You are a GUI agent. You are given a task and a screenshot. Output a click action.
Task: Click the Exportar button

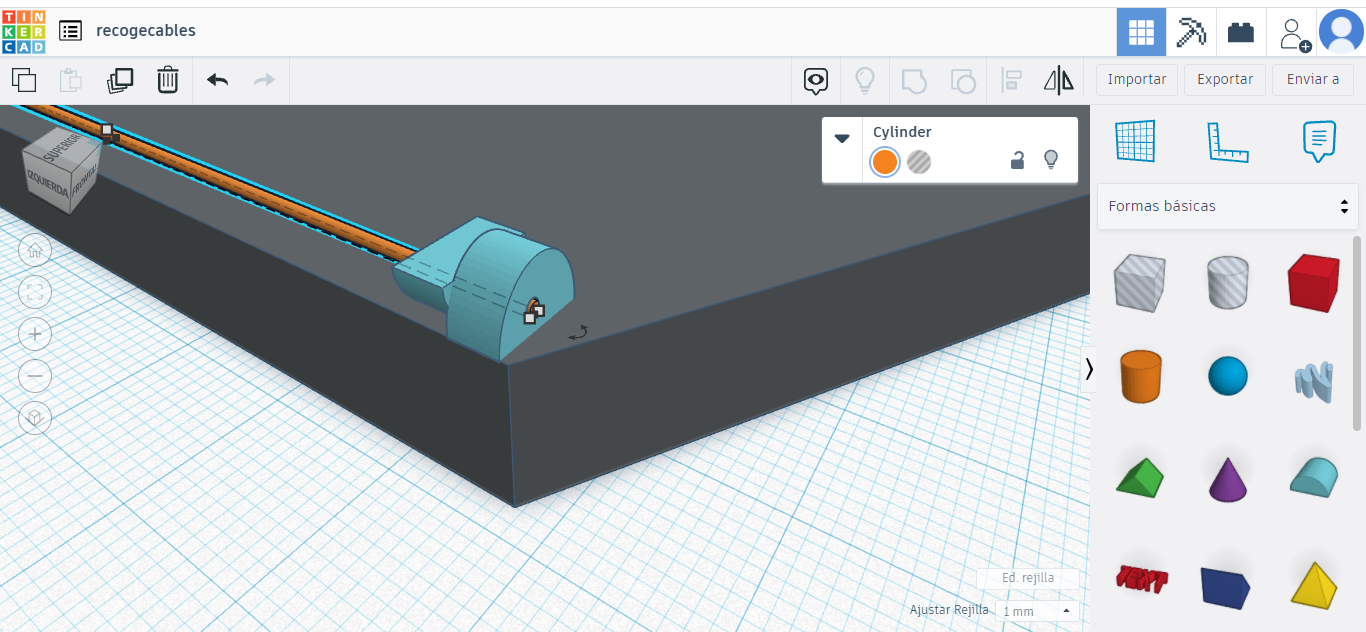[x=1225, y=80]
